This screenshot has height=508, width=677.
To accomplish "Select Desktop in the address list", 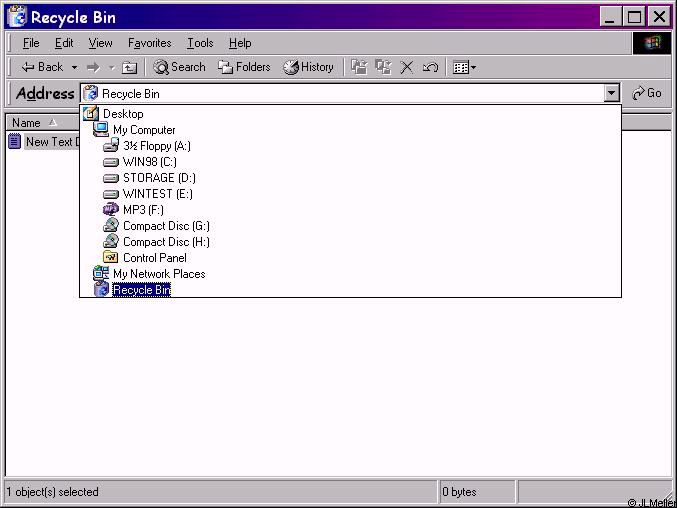I will pyautogui.click(x=123, y=114).
